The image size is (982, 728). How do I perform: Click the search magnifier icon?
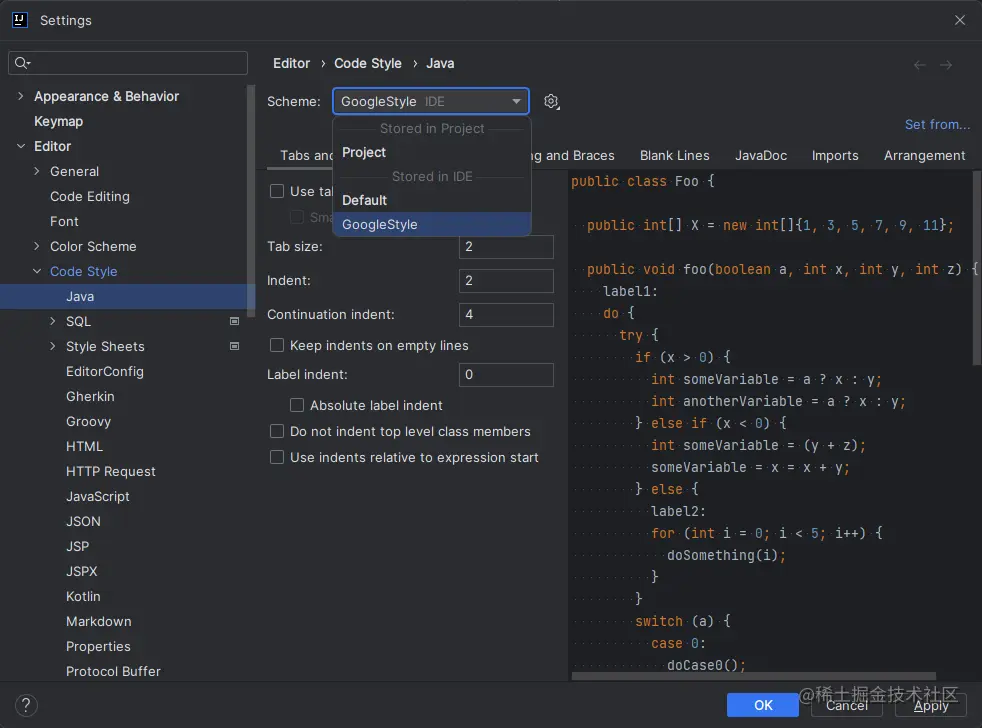point(22,63)
